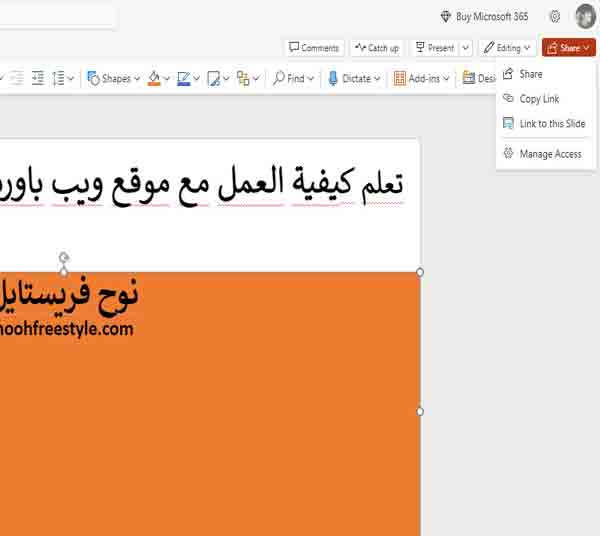The image size is (600, 536).
Task: Expand the Arrange dropdown arrow
Action: click(x=256, y=78)
